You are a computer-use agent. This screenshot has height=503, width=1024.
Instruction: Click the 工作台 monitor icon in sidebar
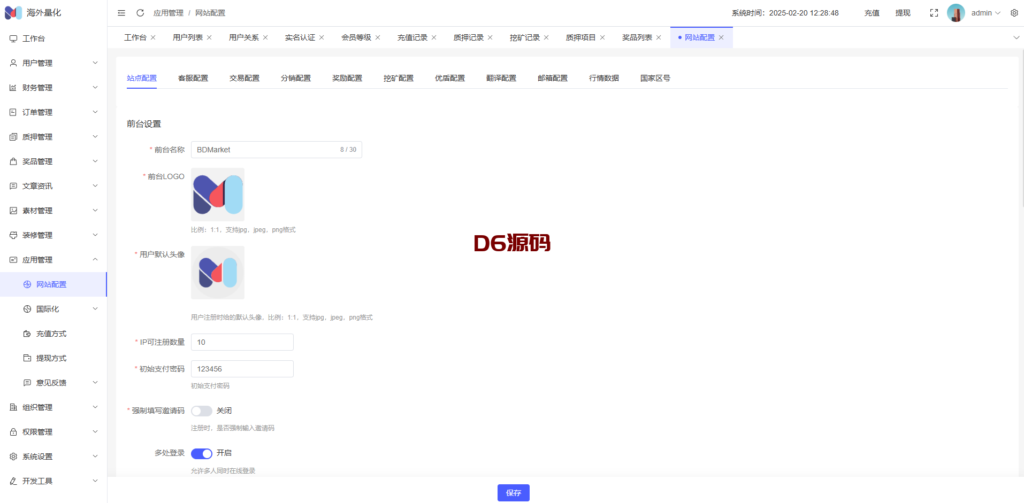13,39
